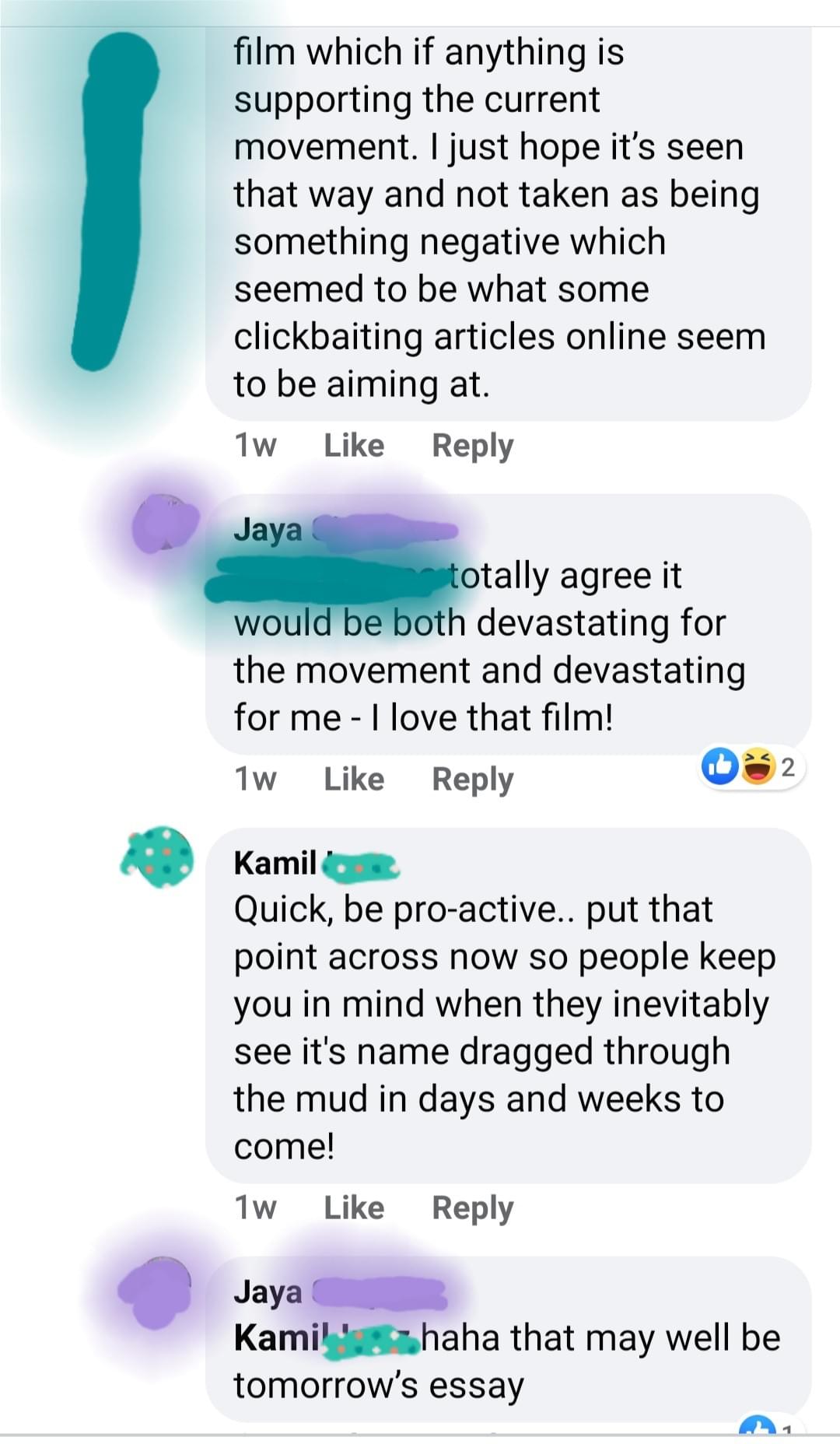The width and height of the screenshot is (840, 1444).
Task: Open the tagged Kamil mention in Jaya's reply
Action: (x=327, y=1338)
